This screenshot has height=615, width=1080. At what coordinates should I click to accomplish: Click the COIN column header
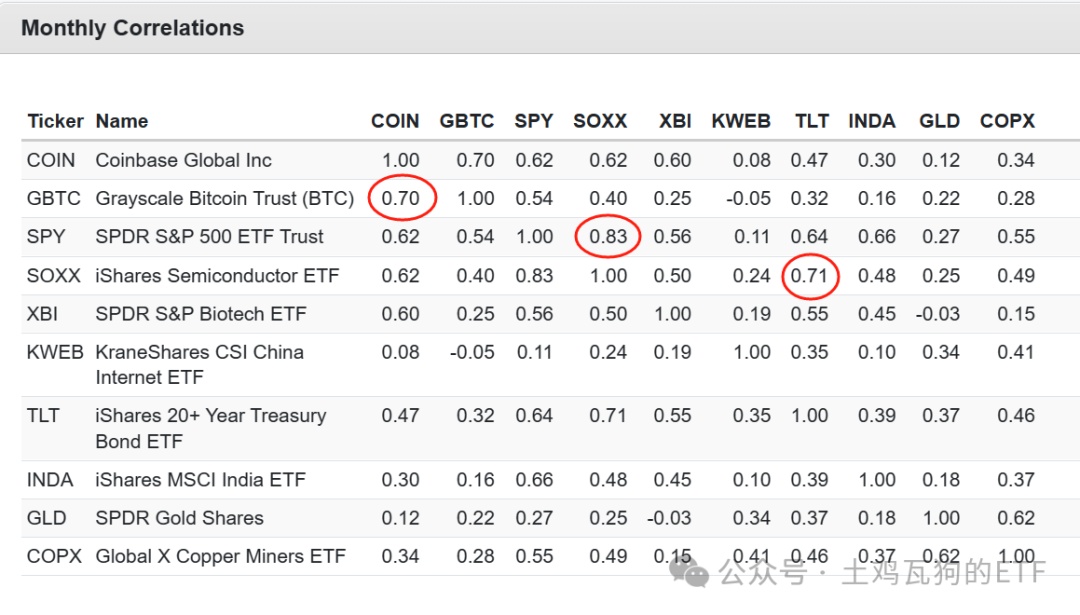[395, 121]
